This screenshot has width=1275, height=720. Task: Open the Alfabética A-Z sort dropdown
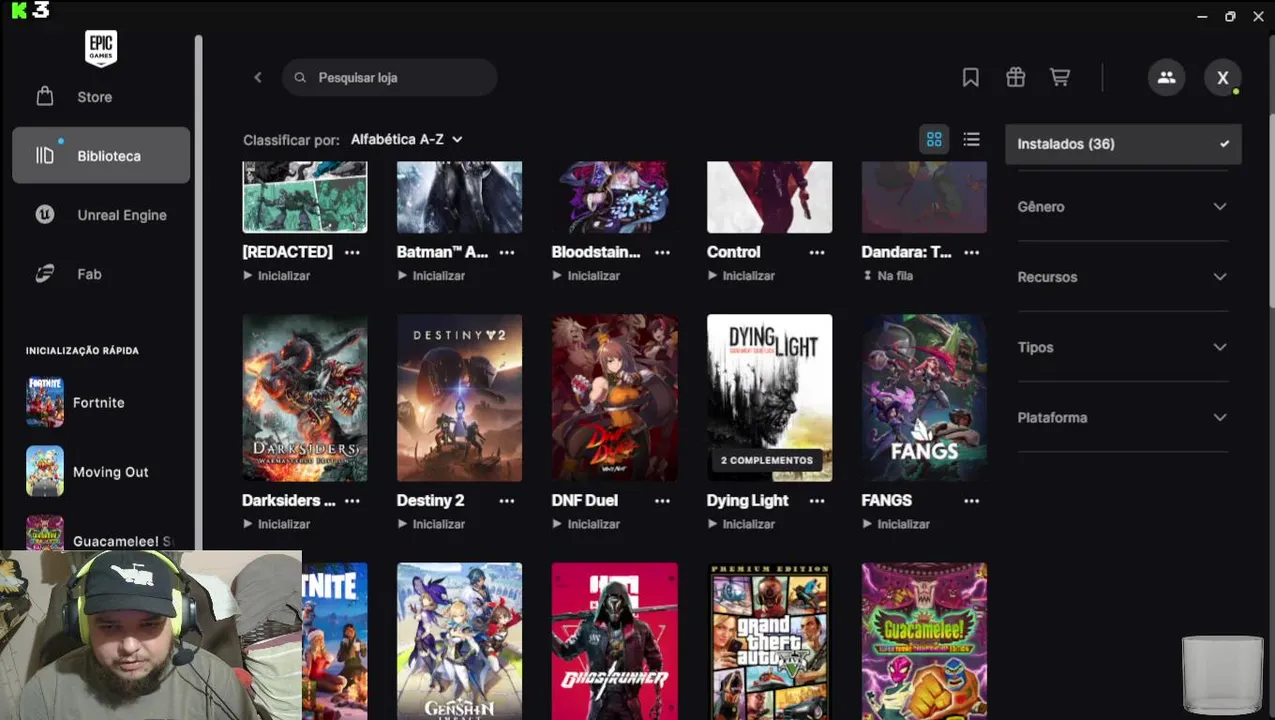[407, 139]
